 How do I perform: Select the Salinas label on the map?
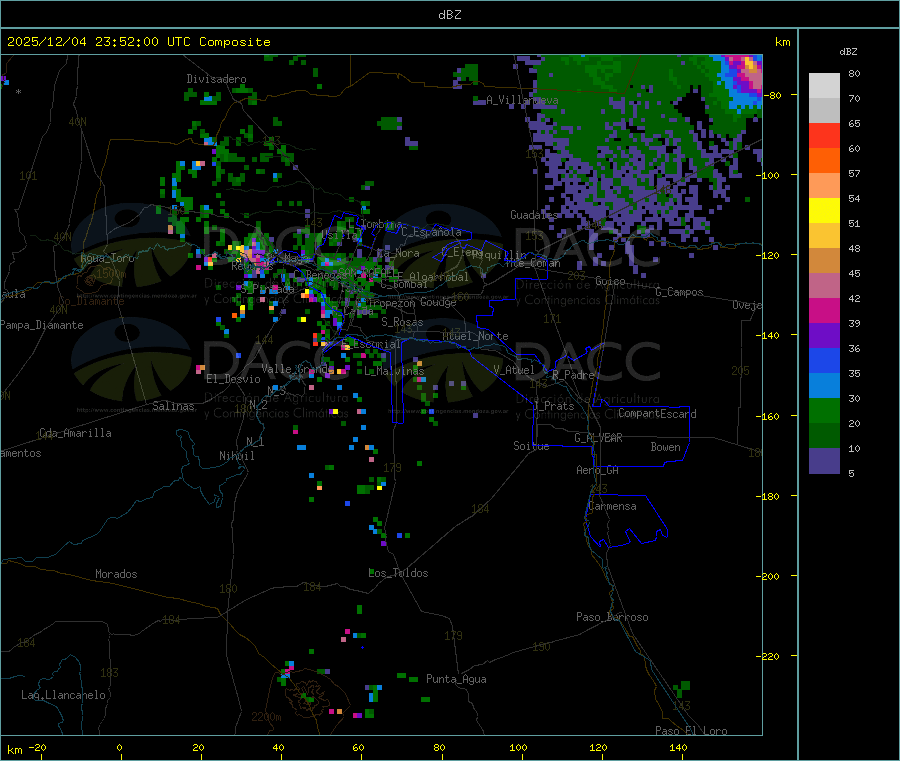(173, 406)
